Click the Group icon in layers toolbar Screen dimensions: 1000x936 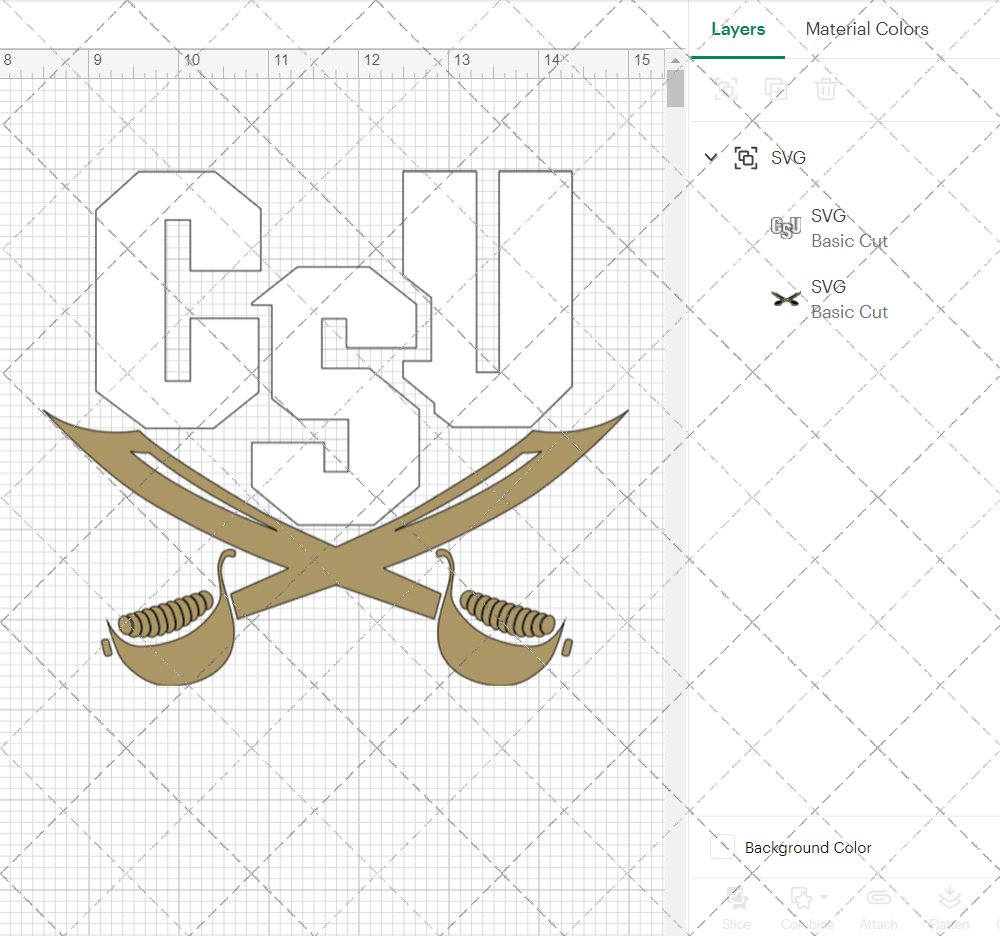pos(726,89)
